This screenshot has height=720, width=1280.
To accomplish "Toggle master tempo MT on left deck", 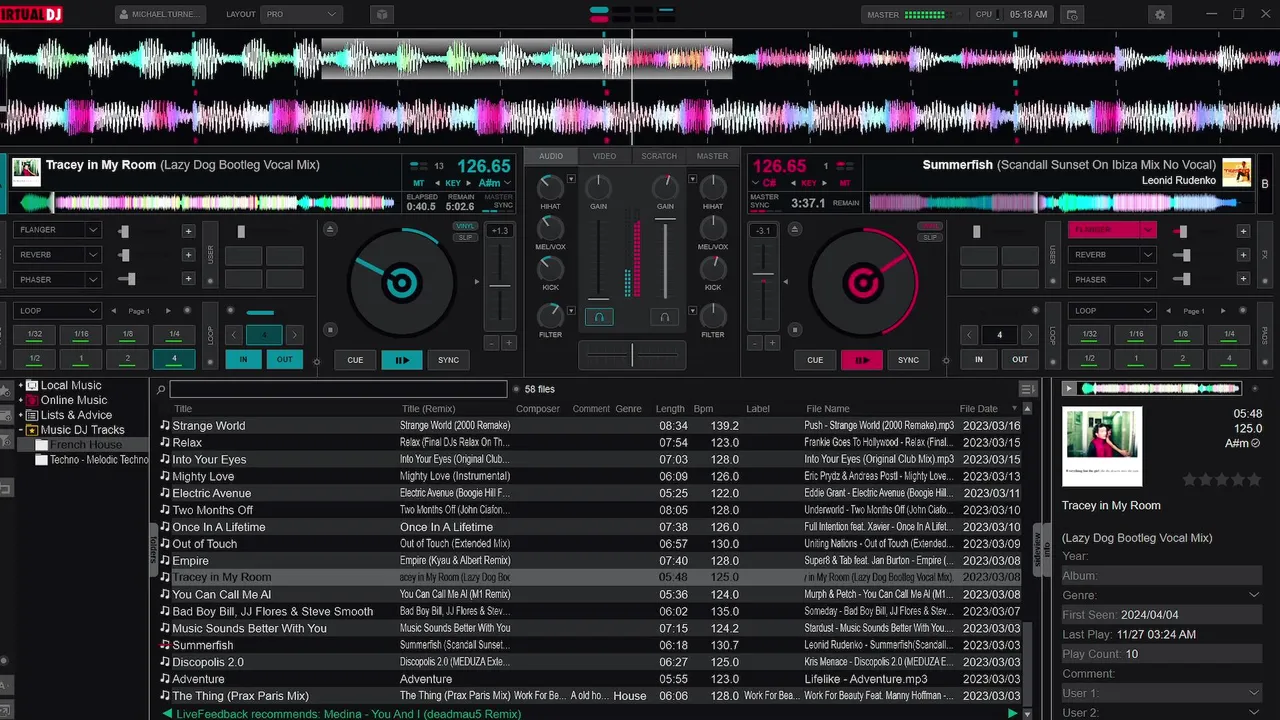I will pos(418,184).
